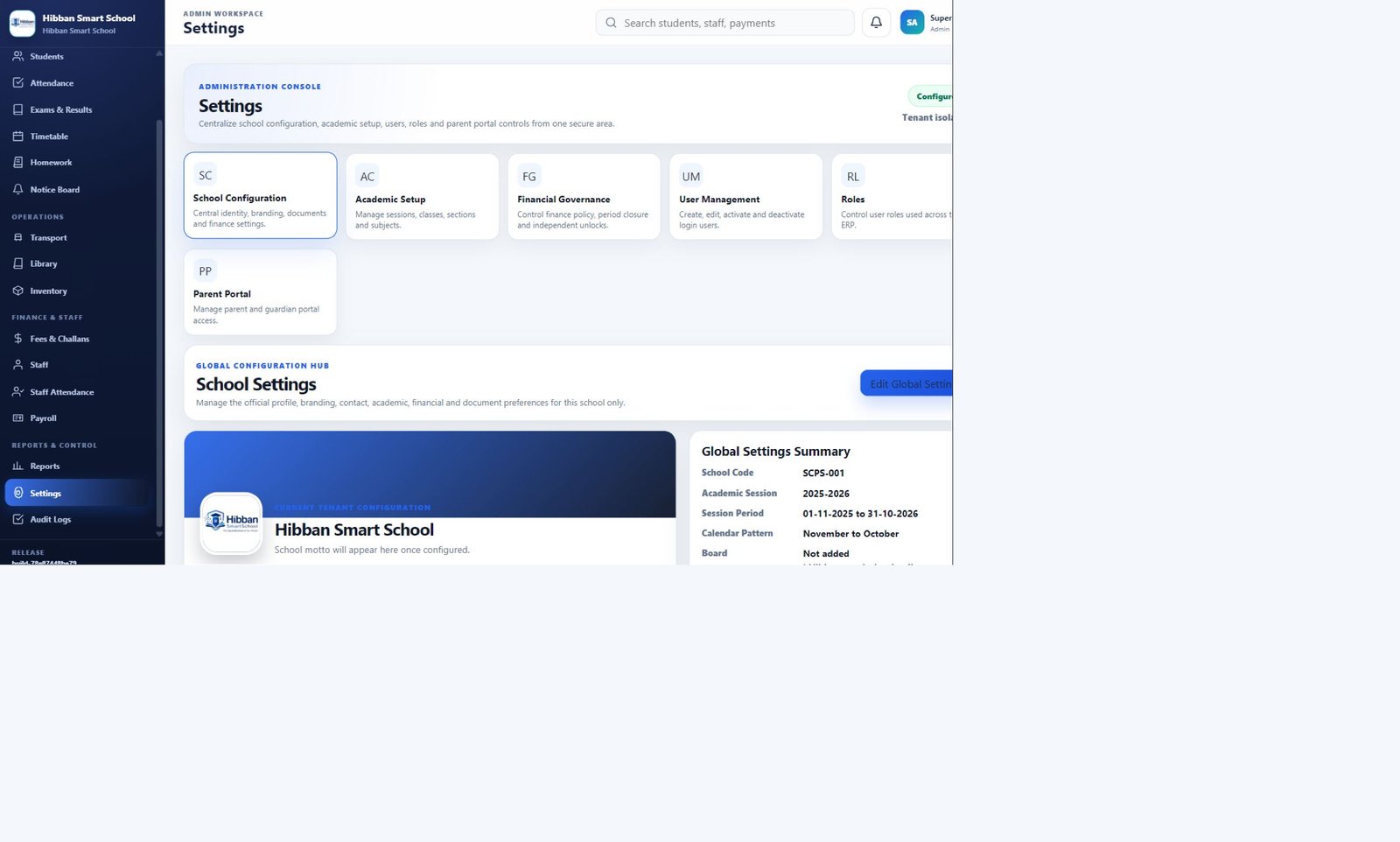Click the school code value SCPS-001
The height and width of the screenshot is (842, 1400).
pos(823,474)
